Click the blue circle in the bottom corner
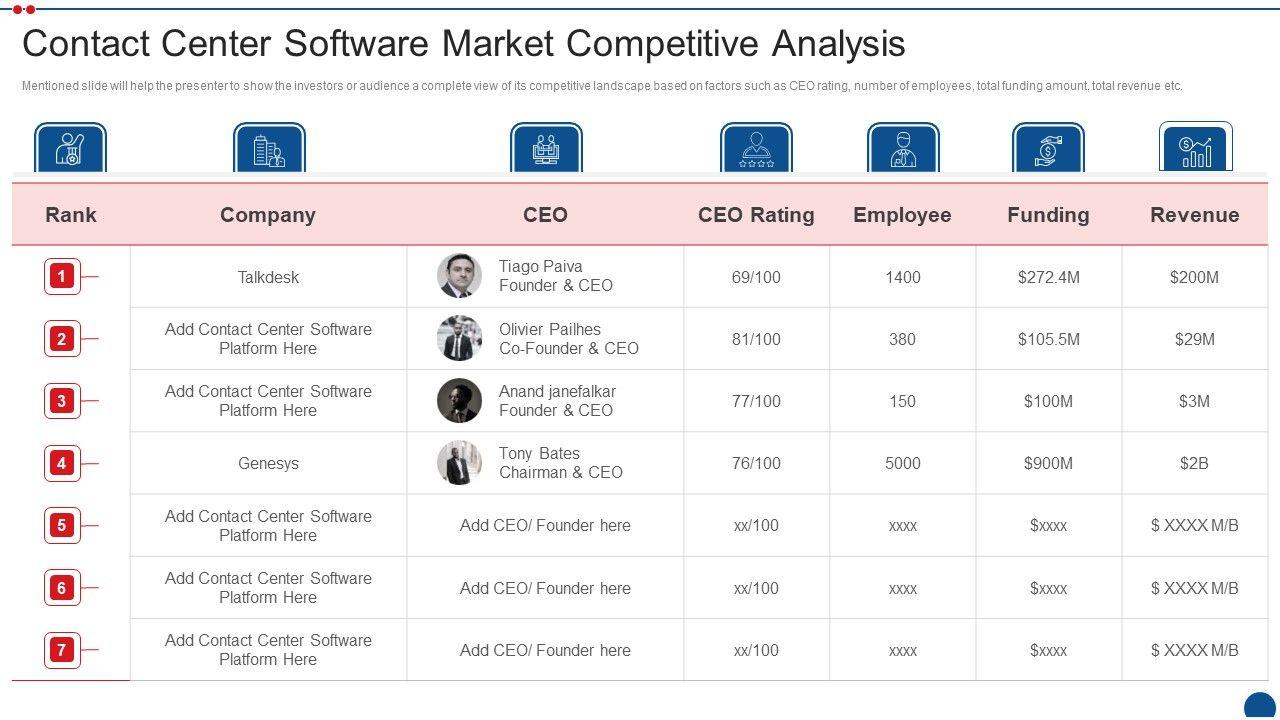Image resolution: width=1280 pixels, height=720 pixels. 1260,706
